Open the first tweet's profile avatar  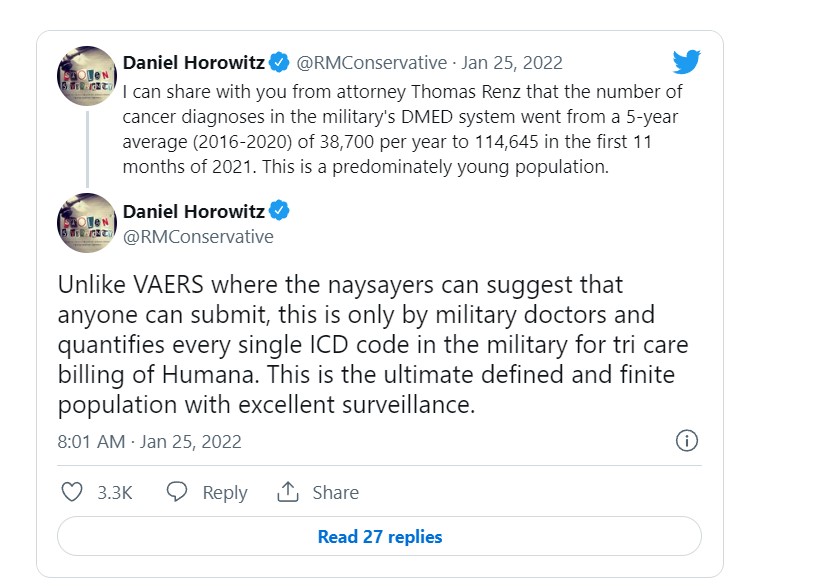coord(87,75)
